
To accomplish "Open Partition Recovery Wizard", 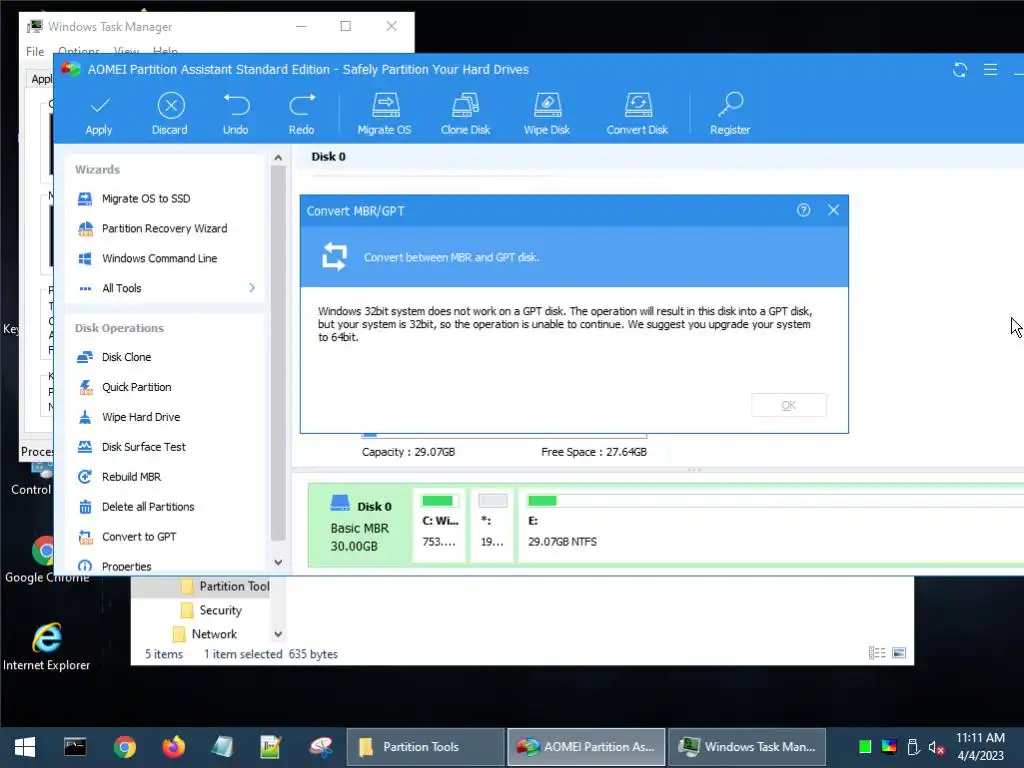I will click(165, 229).
